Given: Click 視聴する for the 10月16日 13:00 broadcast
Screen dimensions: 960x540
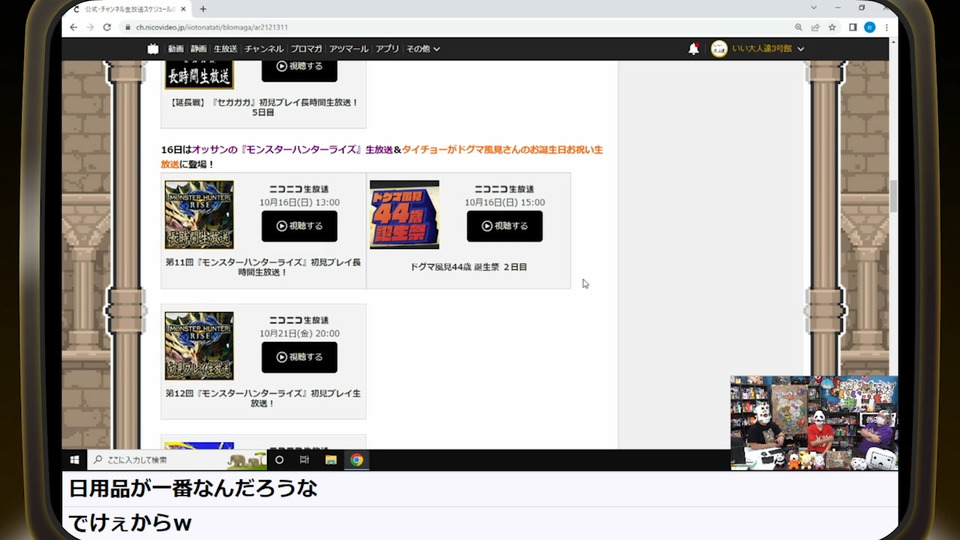Looking at the screenshot, I should [x=299, y=226].
